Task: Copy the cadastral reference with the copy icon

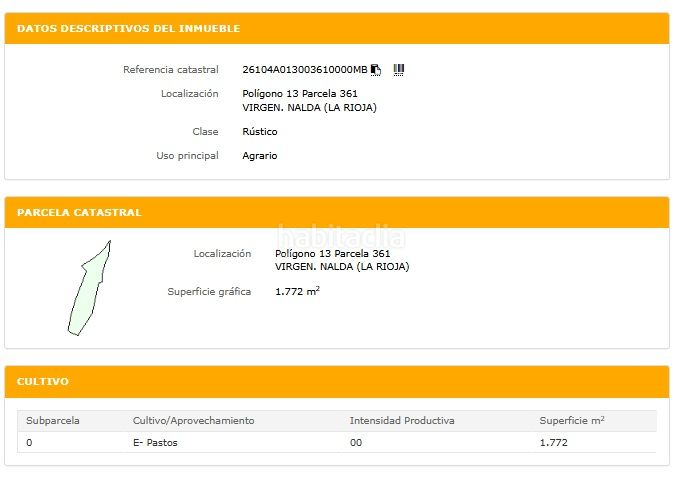Action: pyautogui.click(x=376, y=70)
